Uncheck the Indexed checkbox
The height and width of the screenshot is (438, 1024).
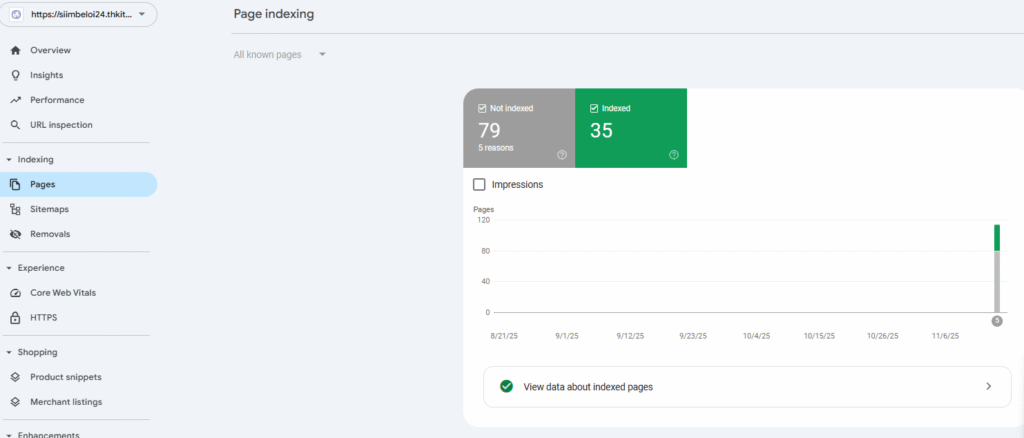594,108
